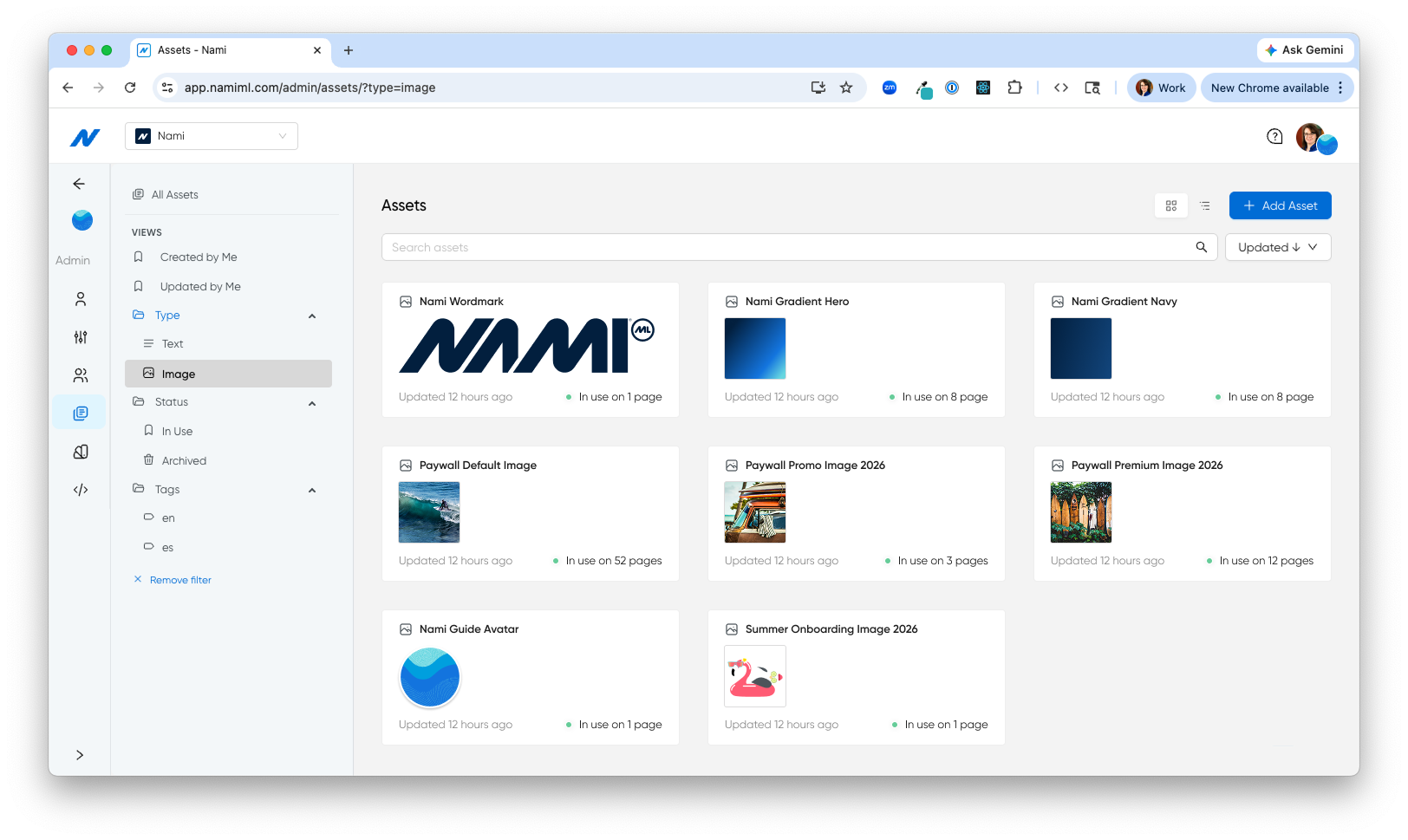
Task: Open the user account sidebar icon
Action: tap(81, 299)
